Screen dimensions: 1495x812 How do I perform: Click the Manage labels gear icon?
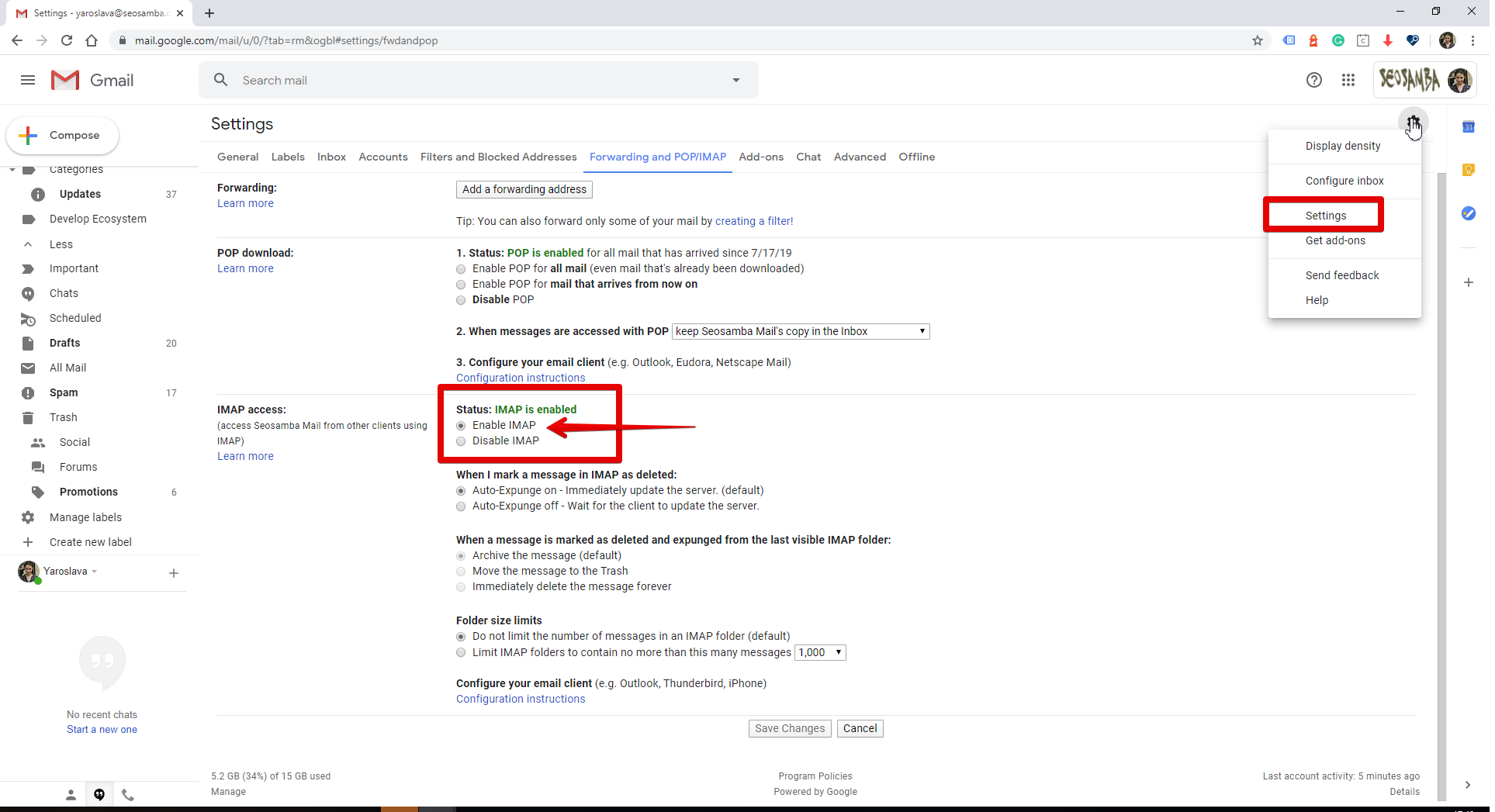(x=28, y=517)
